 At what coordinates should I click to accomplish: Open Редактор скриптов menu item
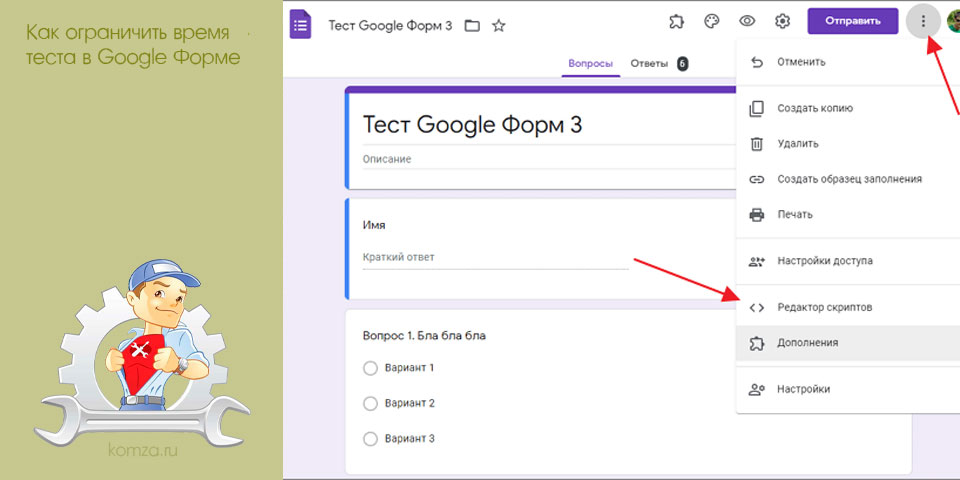tap(848, 307)
